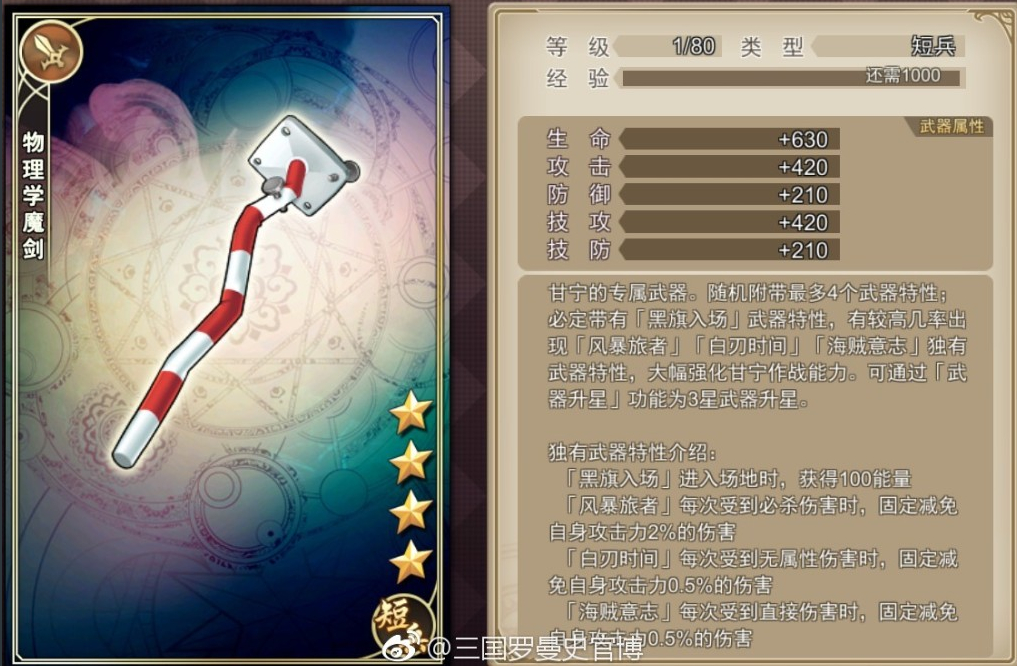Click the 技攻 +420 stat row

pyautogui.click(x=693, y=222)
